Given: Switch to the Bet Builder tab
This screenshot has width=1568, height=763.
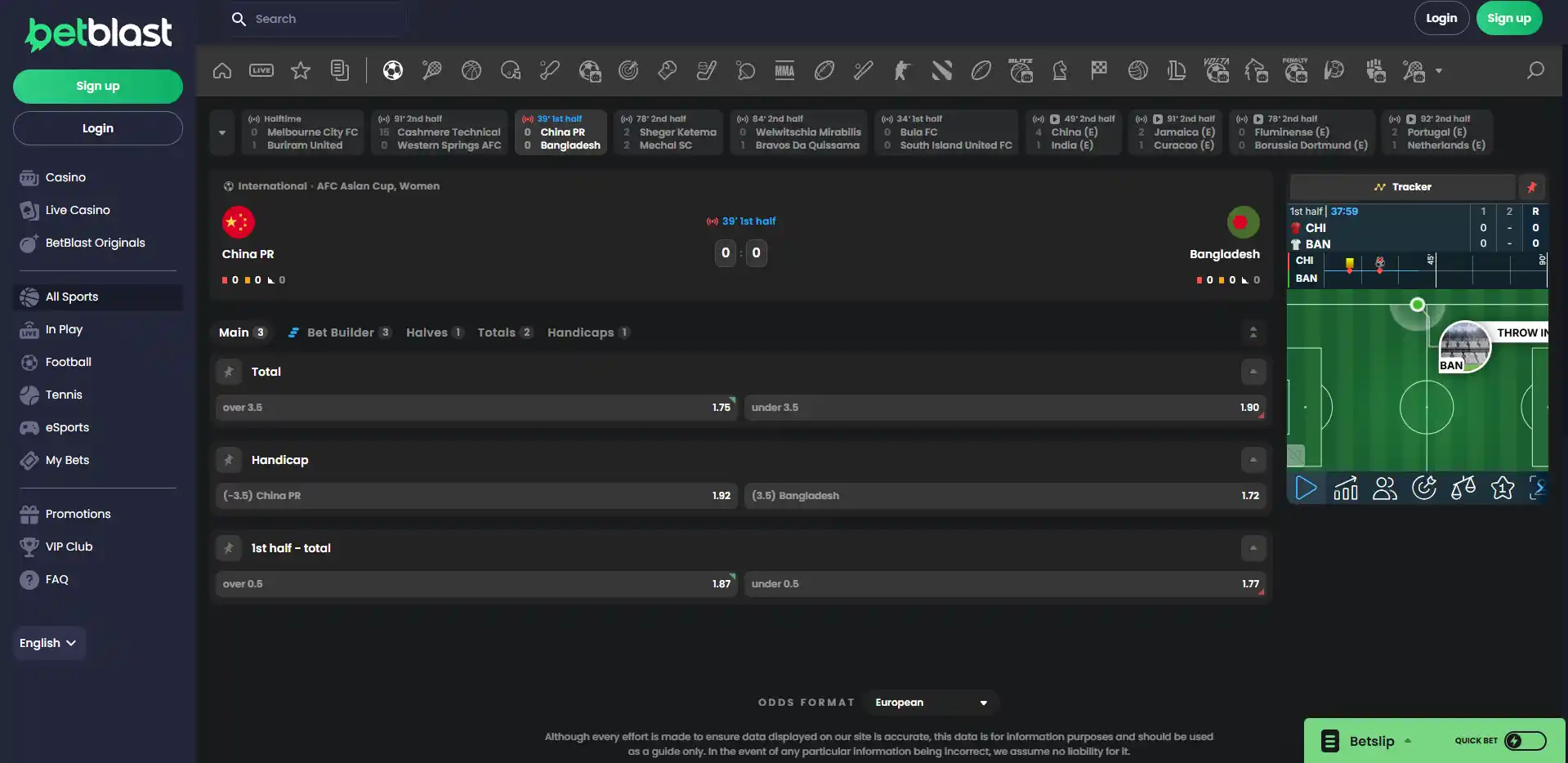Looking at the screenshot, I should [x=340, y=332].
